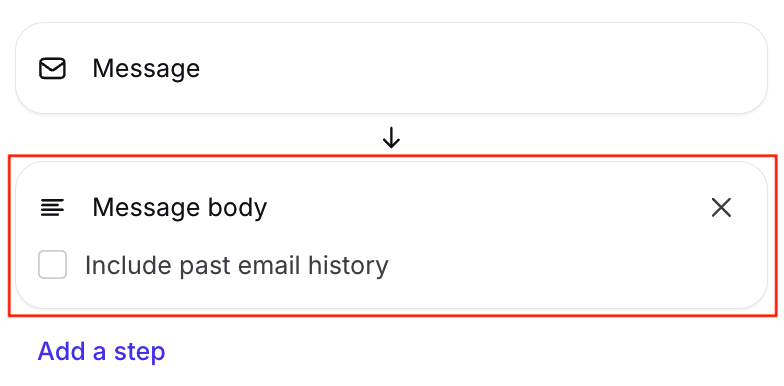784x386 pixels.
Task: Select the Message step card
Action: pyautogui.click(x=392, y=68)
